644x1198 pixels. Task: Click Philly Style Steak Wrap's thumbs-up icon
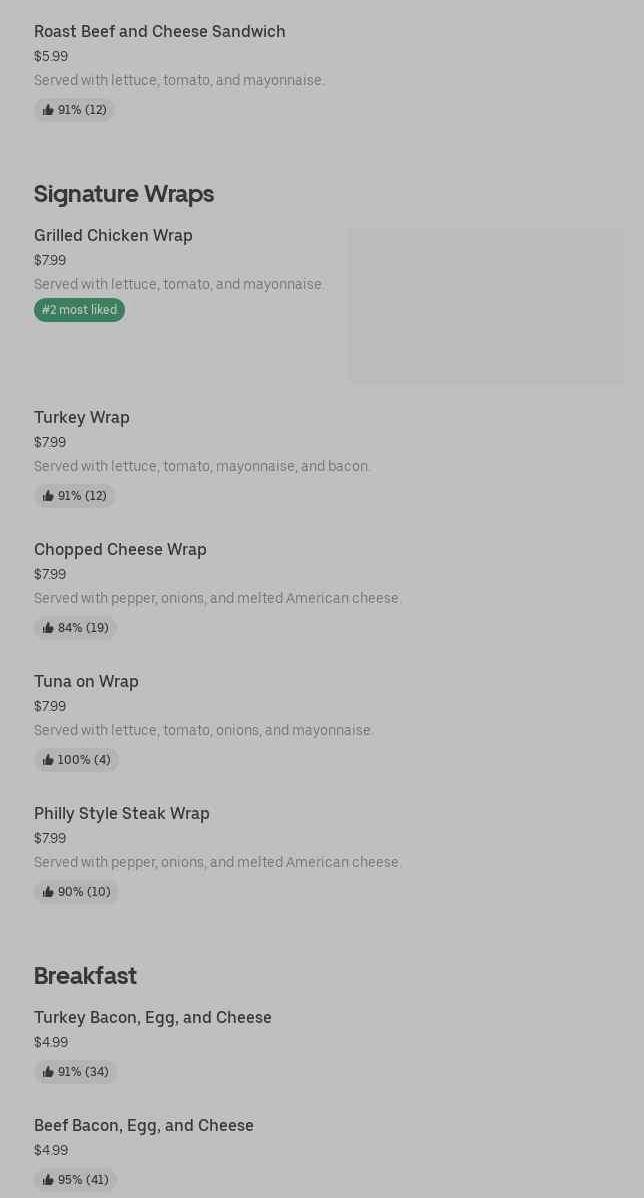[48, 892]
